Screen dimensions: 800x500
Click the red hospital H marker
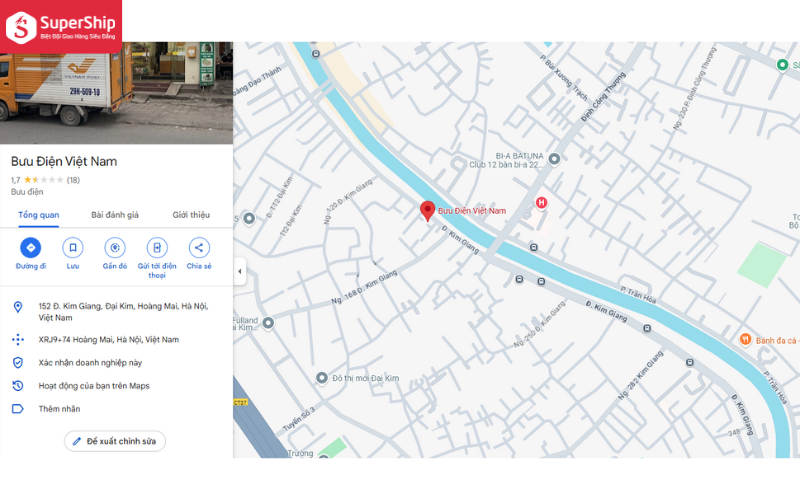coord(541,203)
